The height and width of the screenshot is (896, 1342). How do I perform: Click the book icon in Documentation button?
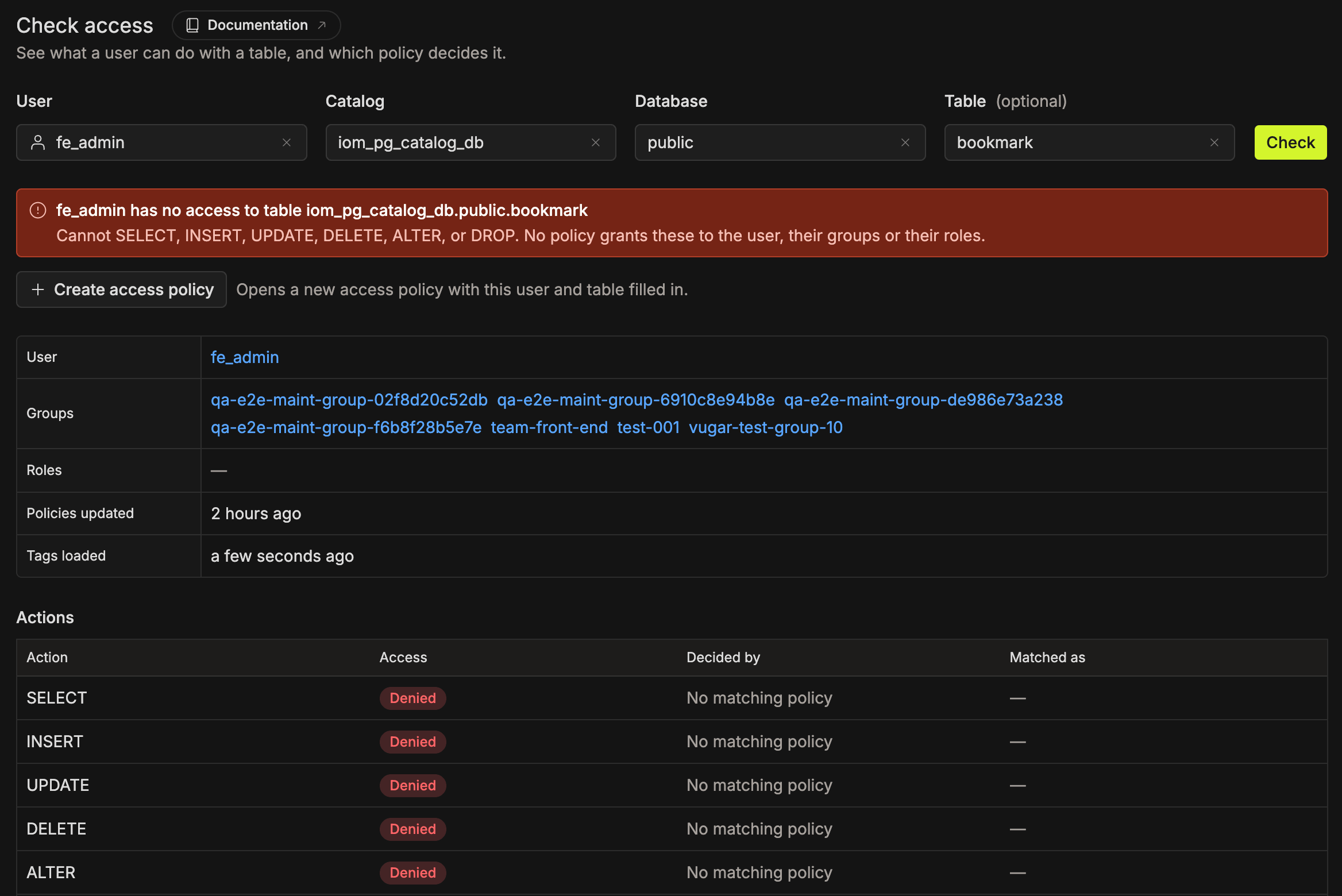tap(192, 25)
